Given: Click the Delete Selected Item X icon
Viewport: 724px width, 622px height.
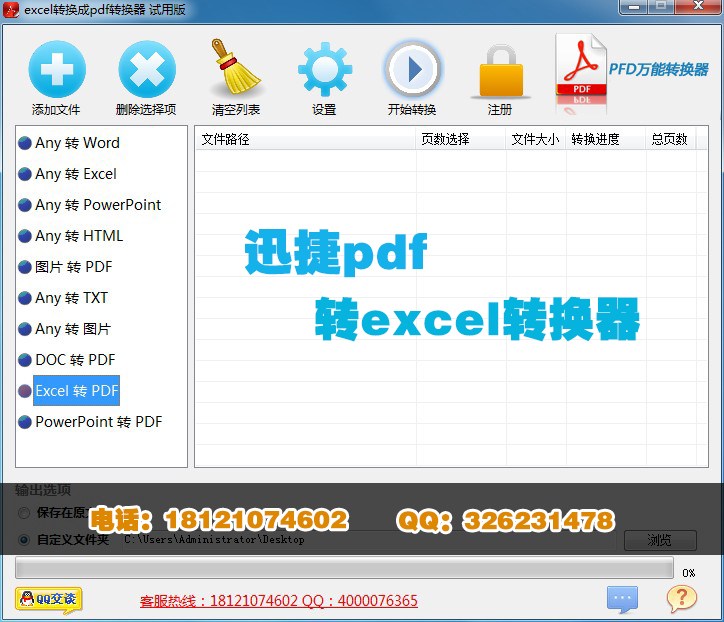Looking at the screenshot, I should tap(147, 69).
